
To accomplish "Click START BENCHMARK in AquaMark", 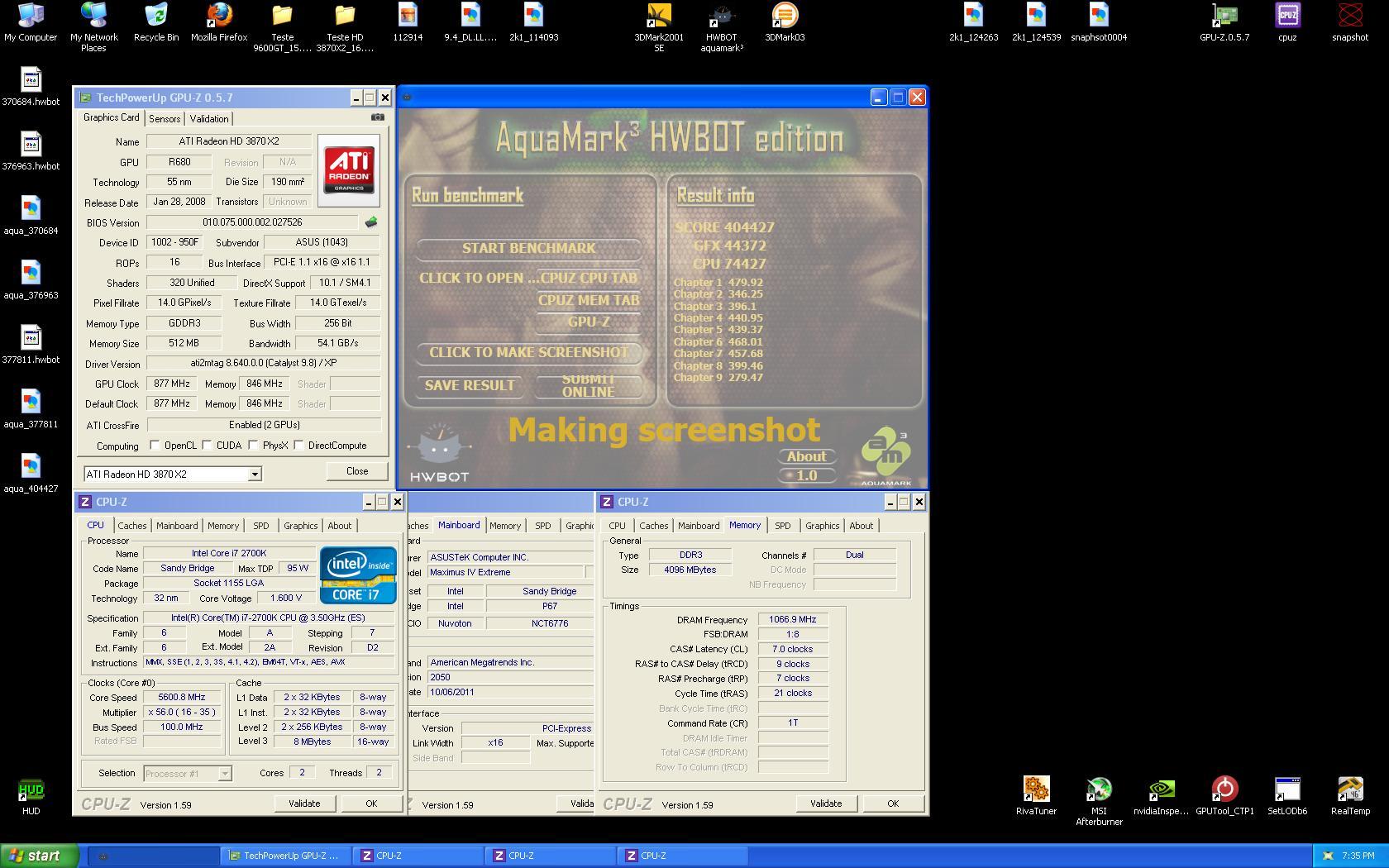I will pos(529,248).
